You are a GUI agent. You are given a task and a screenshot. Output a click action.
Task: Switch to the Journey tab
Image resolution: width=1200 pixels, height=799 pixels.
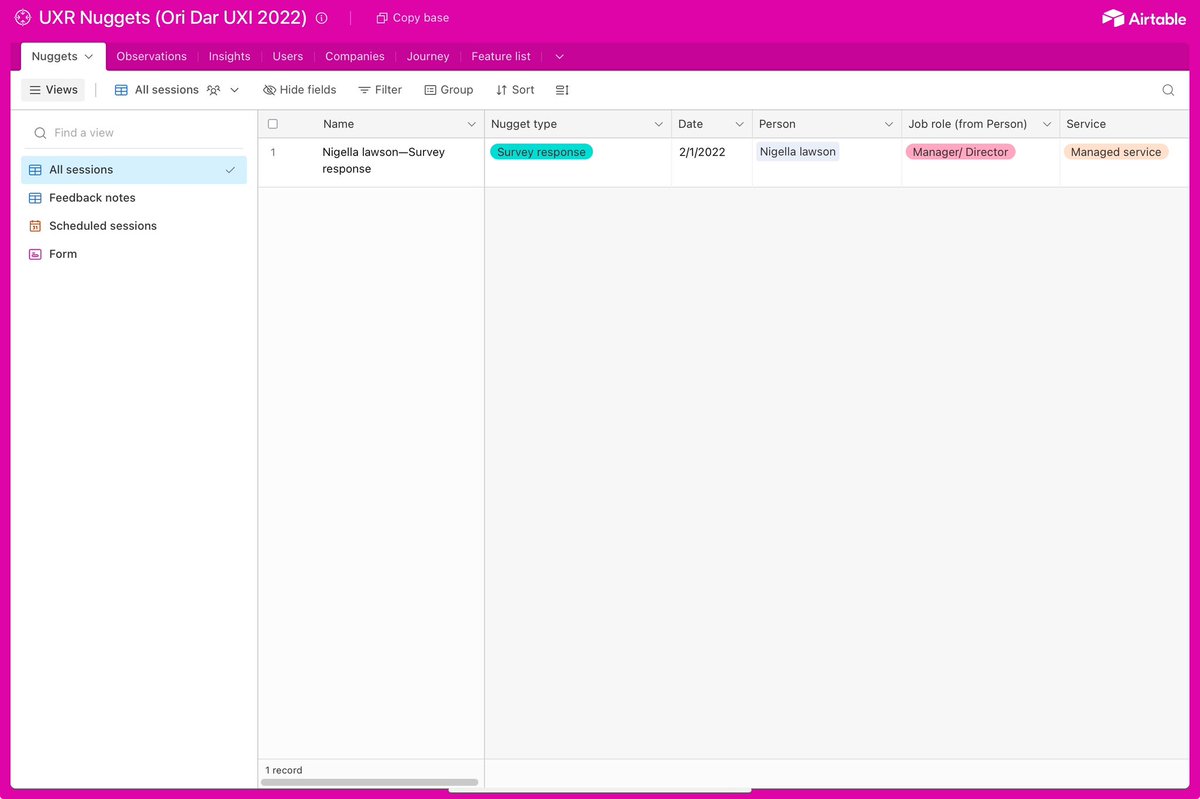coord(428,57)
